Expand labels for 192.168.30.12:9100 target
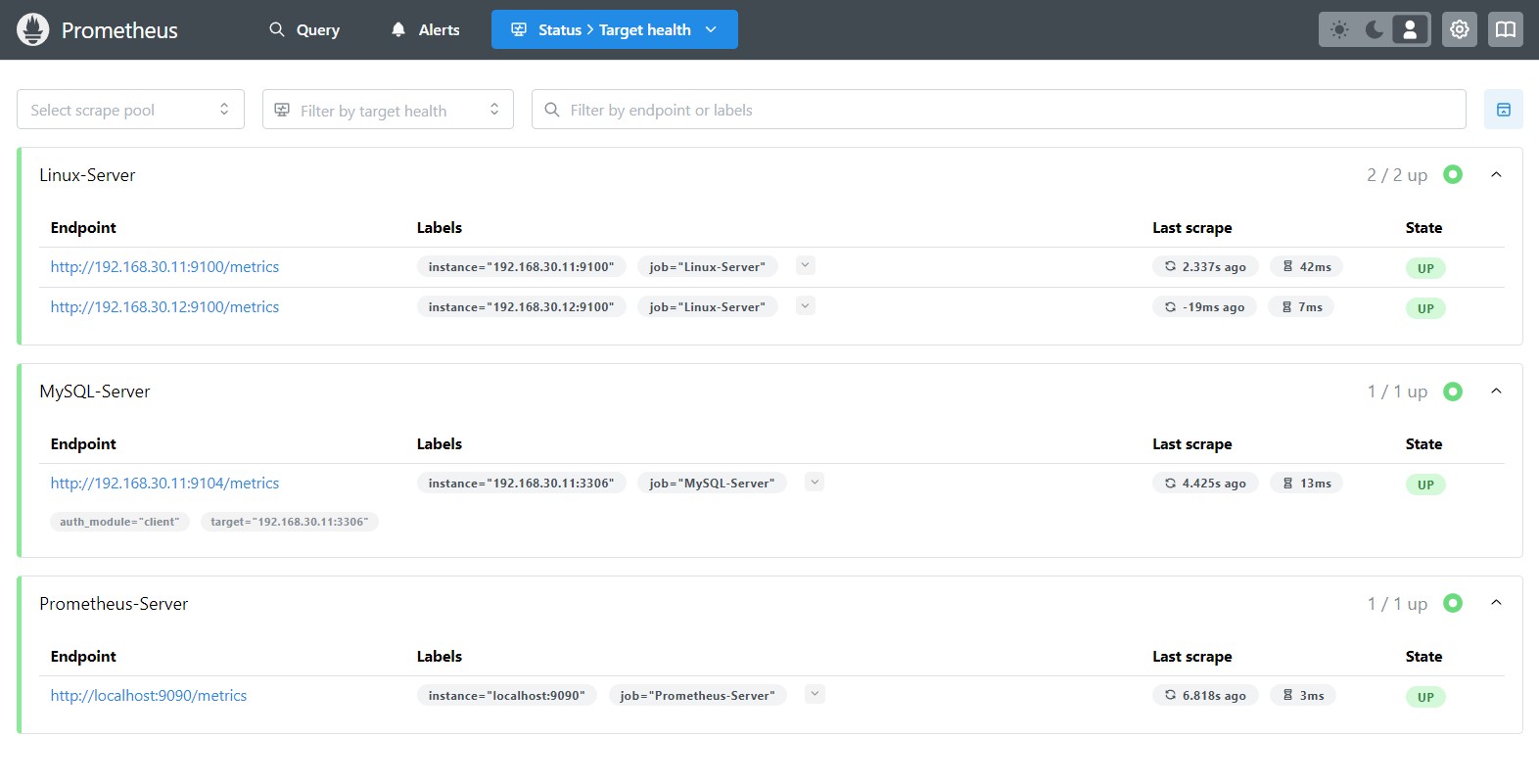 coord(805,306)
